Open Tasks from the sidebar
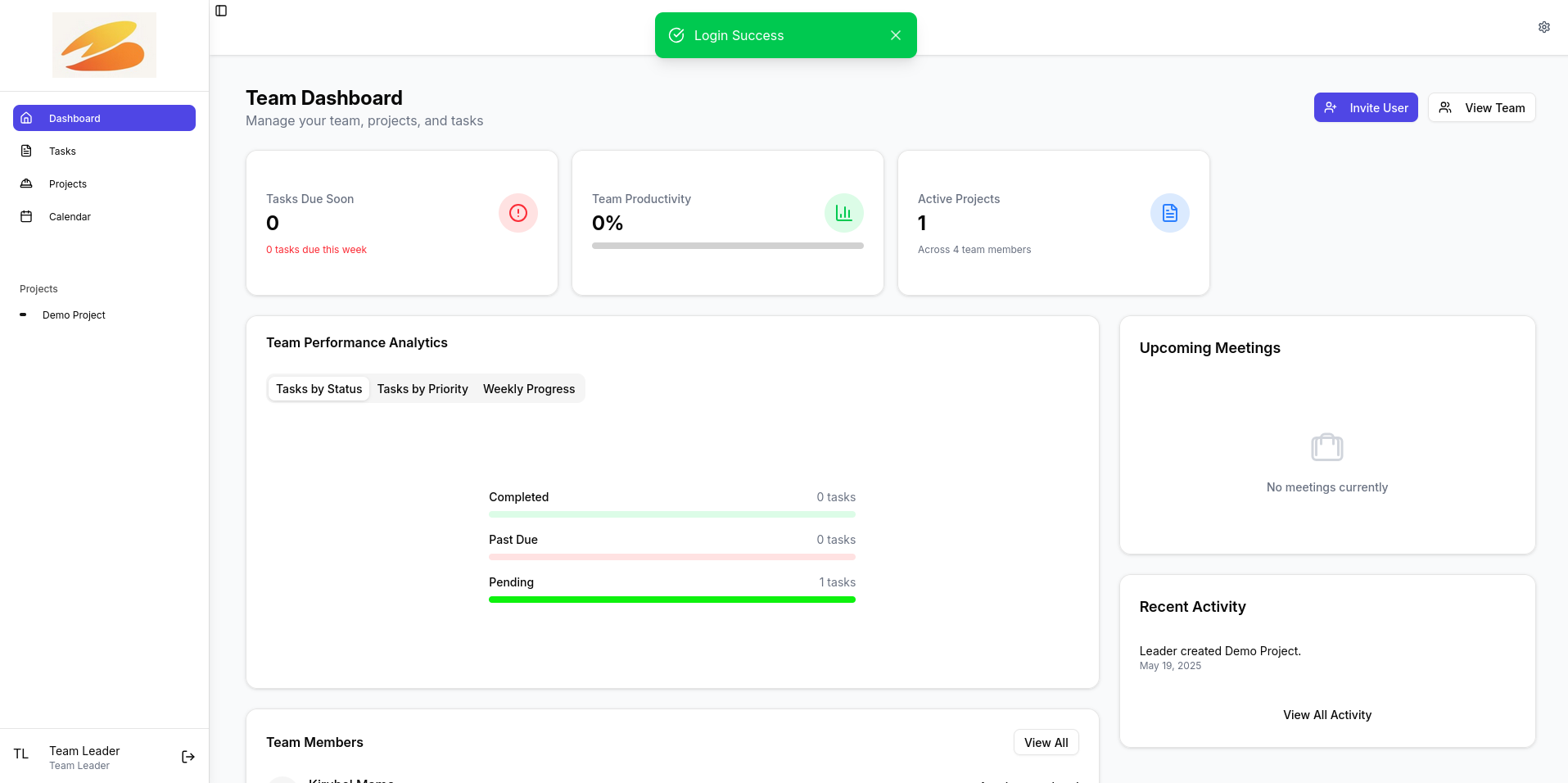 click(x=62, y=152)
